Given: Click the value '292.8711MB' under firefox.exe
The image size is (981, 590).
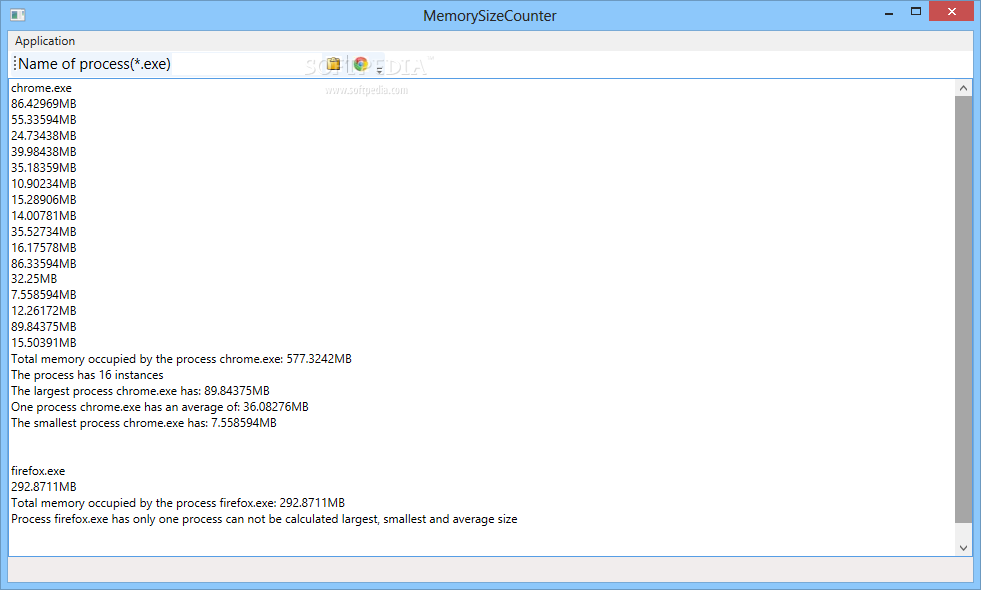Looking at the screenshot, I should (x=44, y=487).
